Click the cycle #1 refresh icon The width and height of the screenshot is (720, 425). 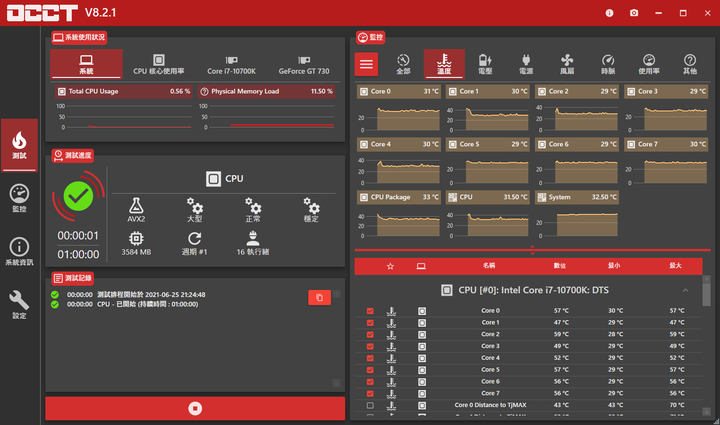tap(195, 238)
